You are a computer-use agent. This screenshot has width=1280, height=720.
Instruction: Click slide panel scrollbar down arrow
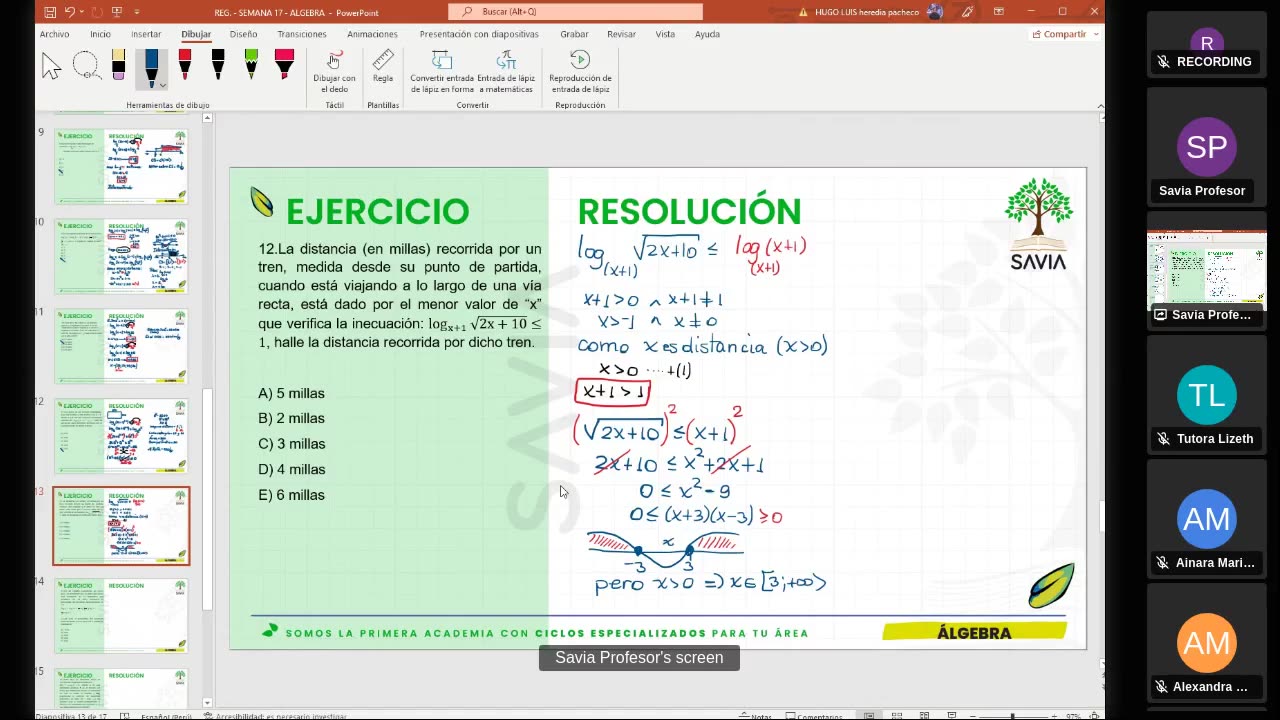pos(208,703)
